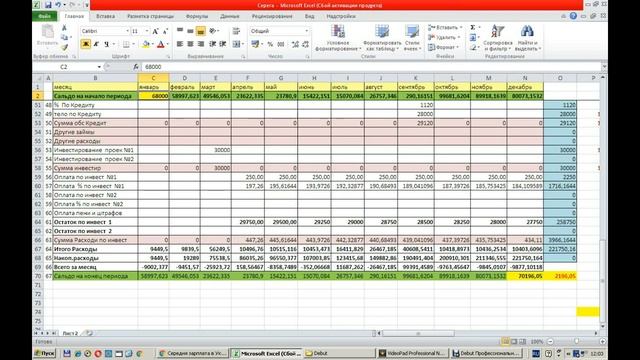Viewport: 640px width, 360px height.
Task: Open the font color dropdown arrow
Action: (x=167, y=44)
